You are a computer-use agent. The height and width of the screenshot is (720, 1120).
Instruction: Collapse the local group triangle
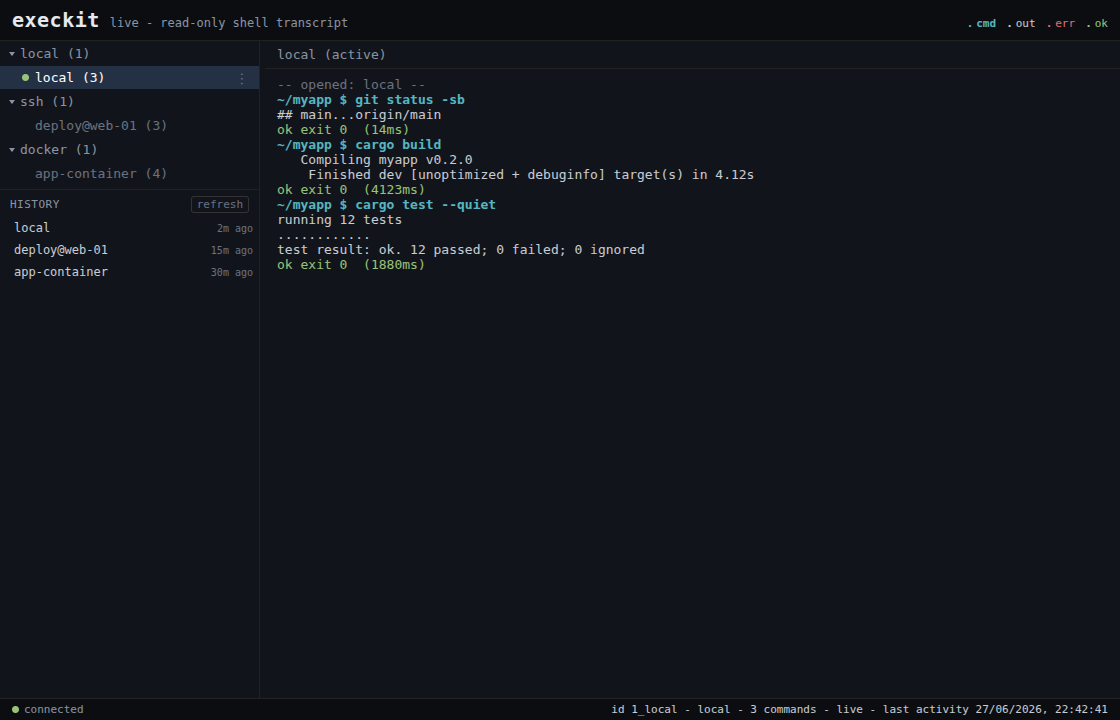click(12, 54)
